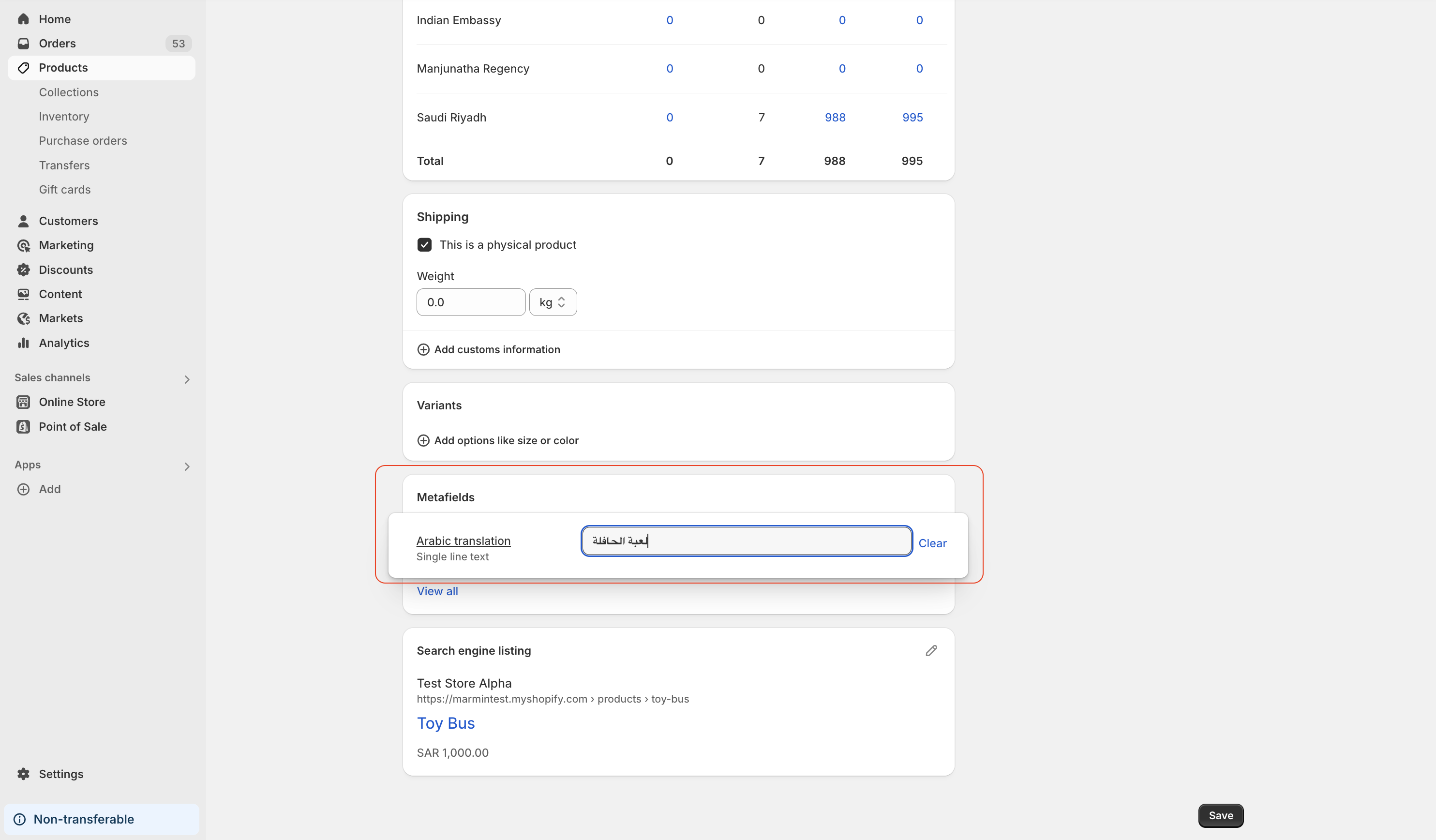Screen dimensions: 1436x840
Task: Click the Online Store storefront icon
Action: tap(23, 402)
